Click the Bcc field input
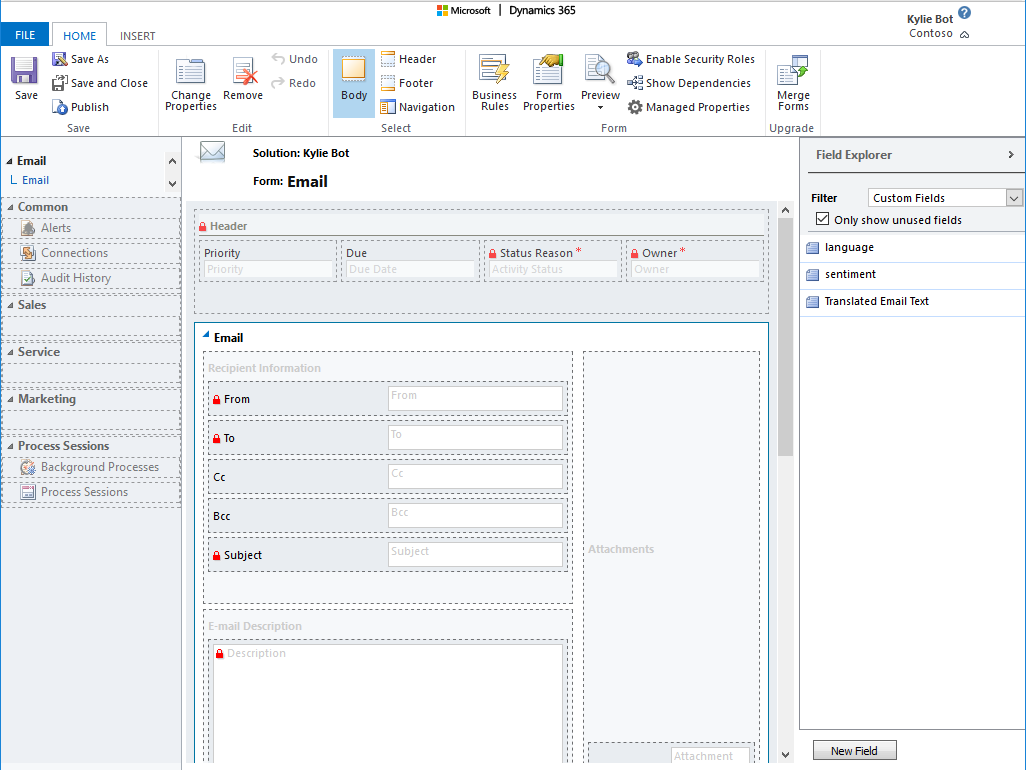The width and height of the screenshot is (1026, 770). tap(475, 516)
